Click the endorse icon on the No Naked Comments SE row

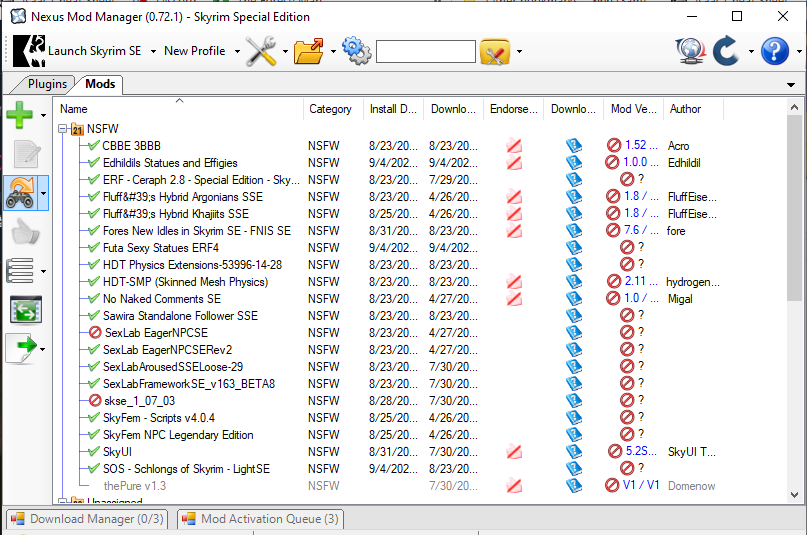(514, 298)
